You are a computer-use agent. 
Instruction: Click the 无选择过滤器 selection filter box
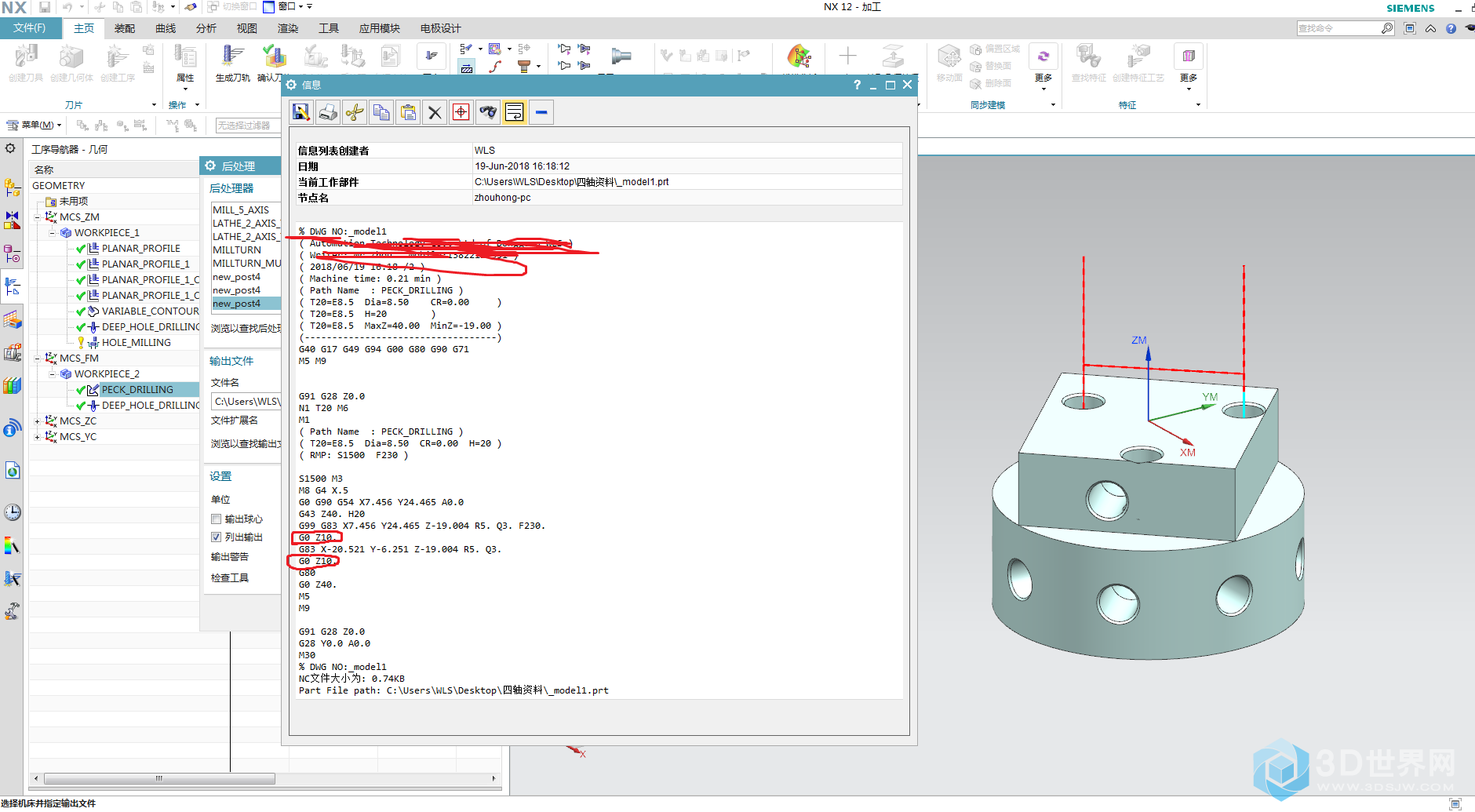click(248, 126)
